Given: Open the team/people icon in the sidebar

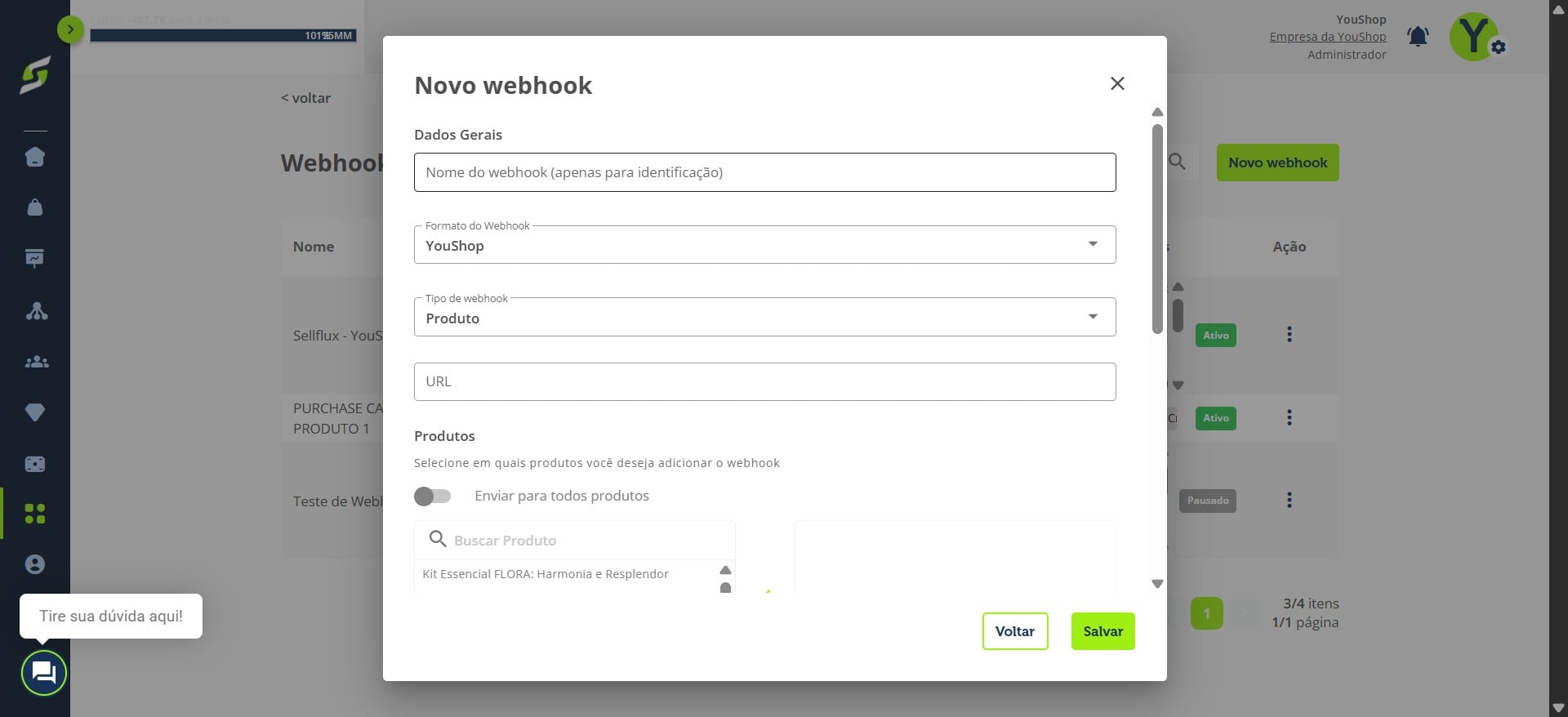Looking at the screenshot, I should coord(37,362).
